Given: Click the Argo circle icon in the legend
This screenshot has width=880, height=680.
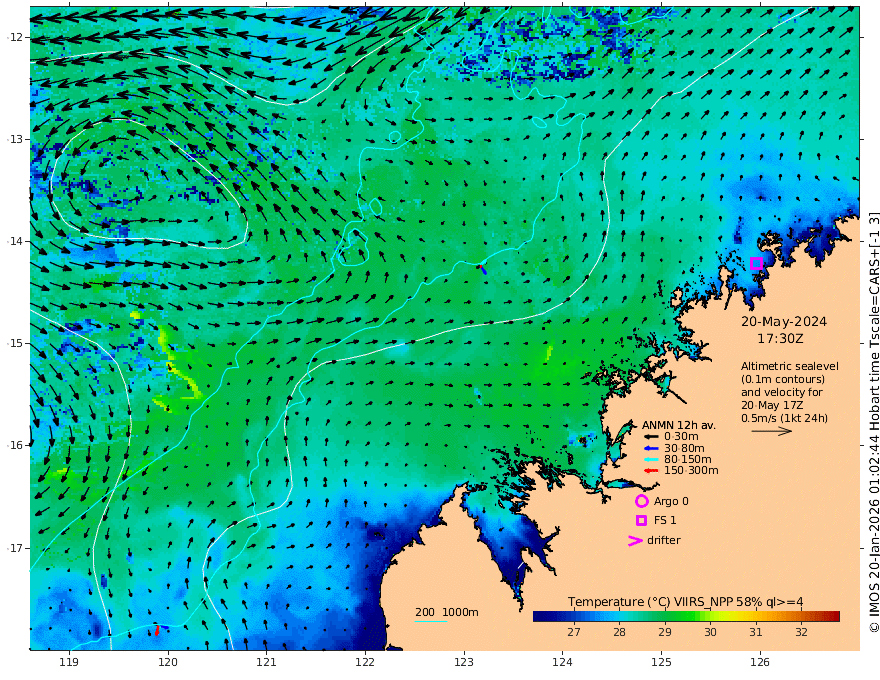Looking at the screenshot, I should [x=641, y=501].
